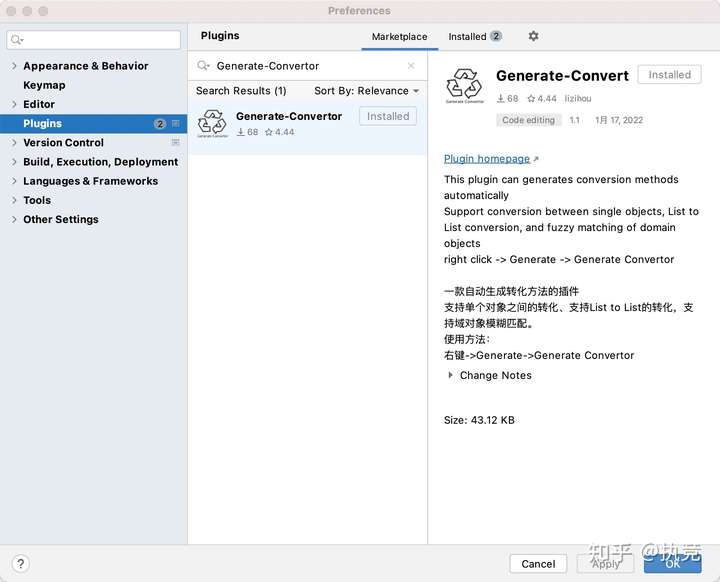Select Plugins in the settings tree
Viewport: 720px width, 582px height.
pyautogui.click(x=43, y=124)
